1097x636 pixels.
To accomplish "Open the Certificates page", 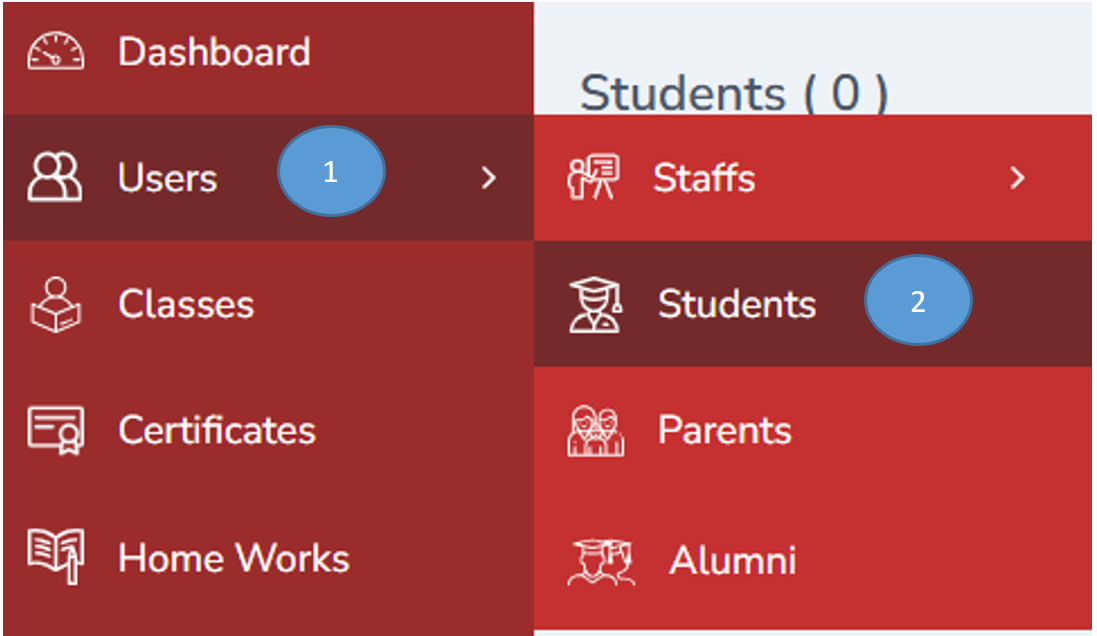I will [216, 430].
